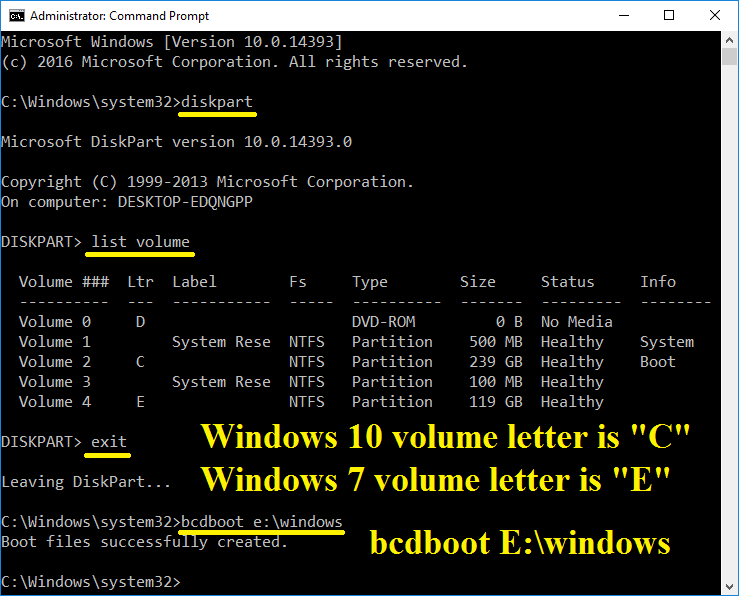Click the window title 'Administrator: Command Prompt'
This screenshot has width=739, height=596.
[119, 16]
